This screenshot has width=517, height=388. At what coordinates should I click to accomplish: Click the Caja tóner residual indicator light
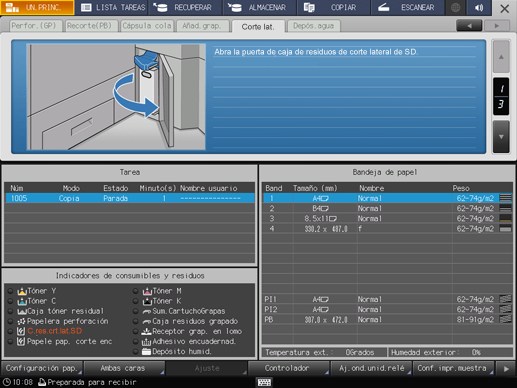[x=11, y=311]
